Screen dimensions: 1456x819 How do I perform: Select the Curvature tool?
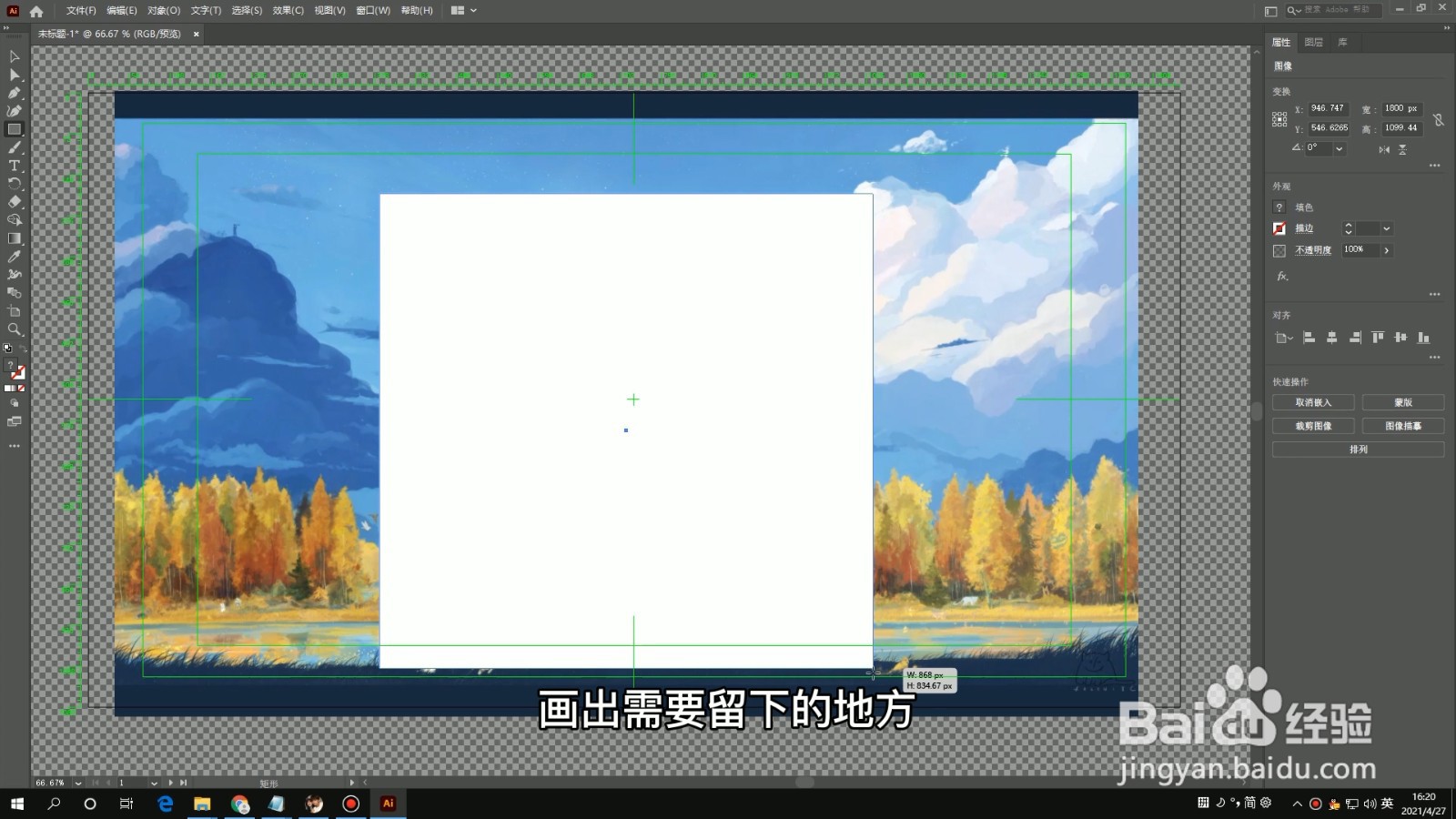click(15, 111)
